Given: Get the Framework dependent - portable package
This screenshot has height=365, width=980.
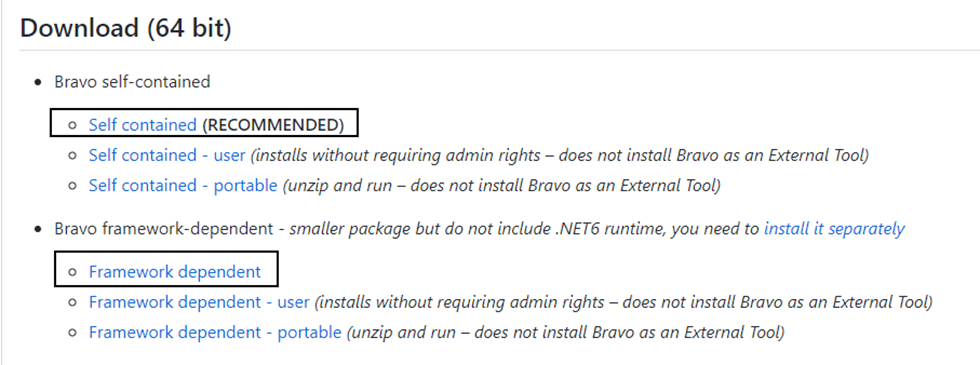Looking at the screenshot, I should click(215, 332).
